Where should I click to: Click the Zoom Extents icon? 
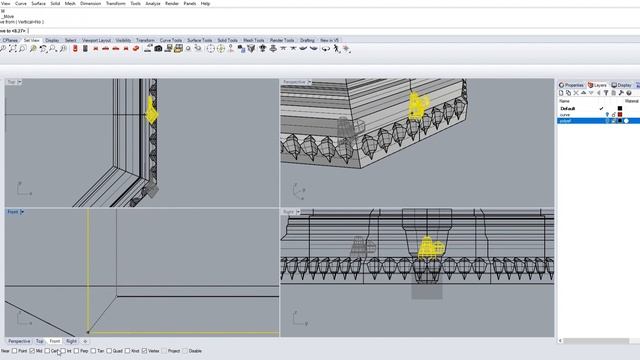click(13, 49)
